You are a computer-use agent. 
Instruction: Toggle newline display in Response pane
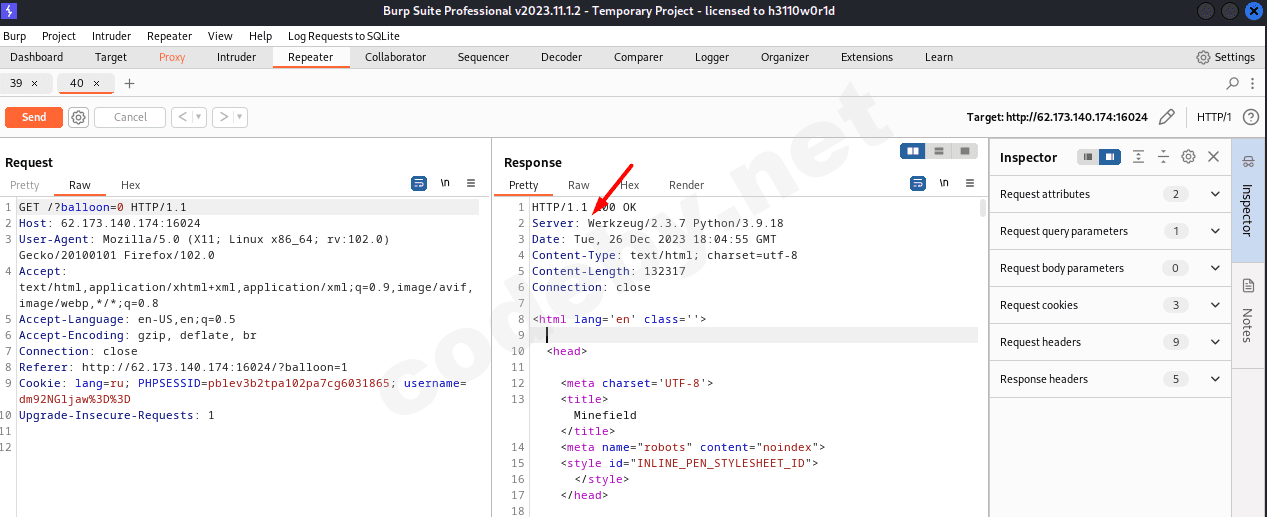944,184
